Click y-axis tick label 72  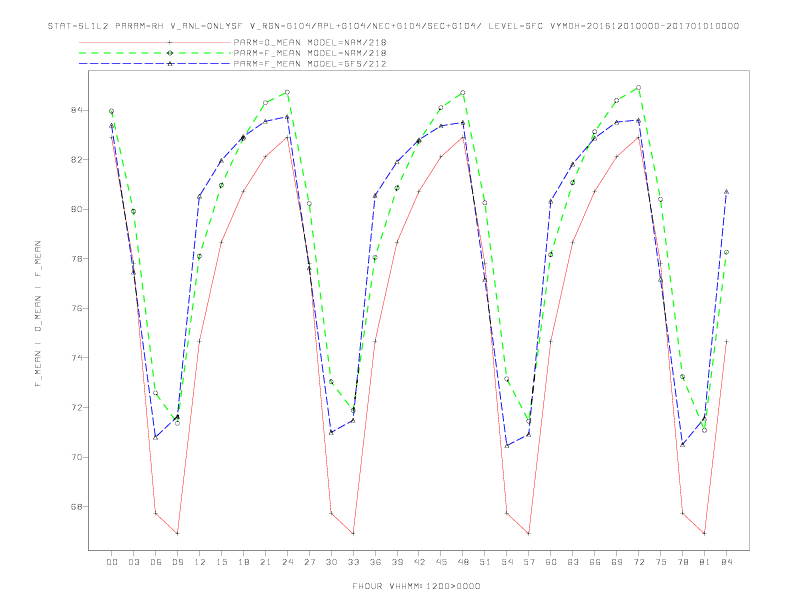click(x=75, y=407)
